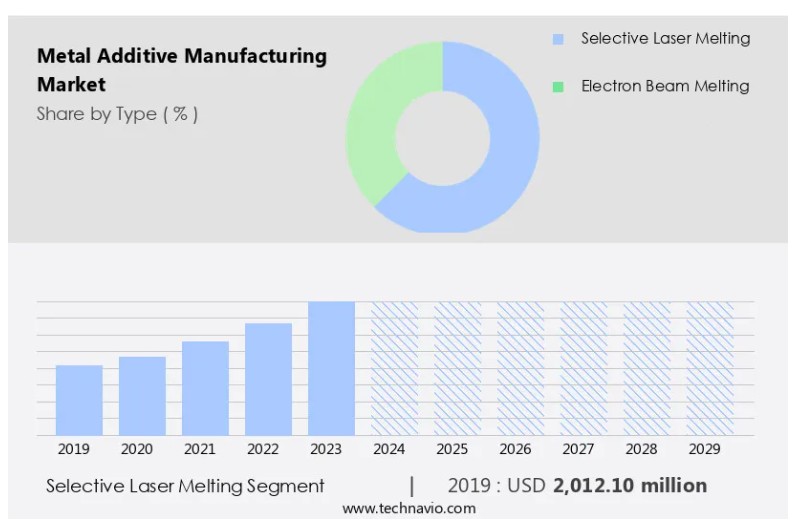Select the hatched forecast bar for 2026
Viewport: 796px width, 529px height.
(x=521, y=368)
